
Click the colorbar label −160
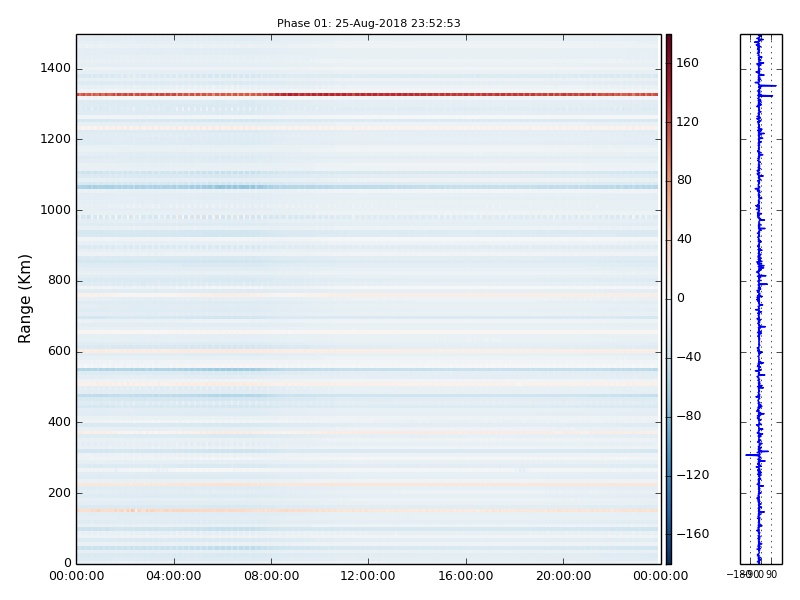[x=693, y=534]
